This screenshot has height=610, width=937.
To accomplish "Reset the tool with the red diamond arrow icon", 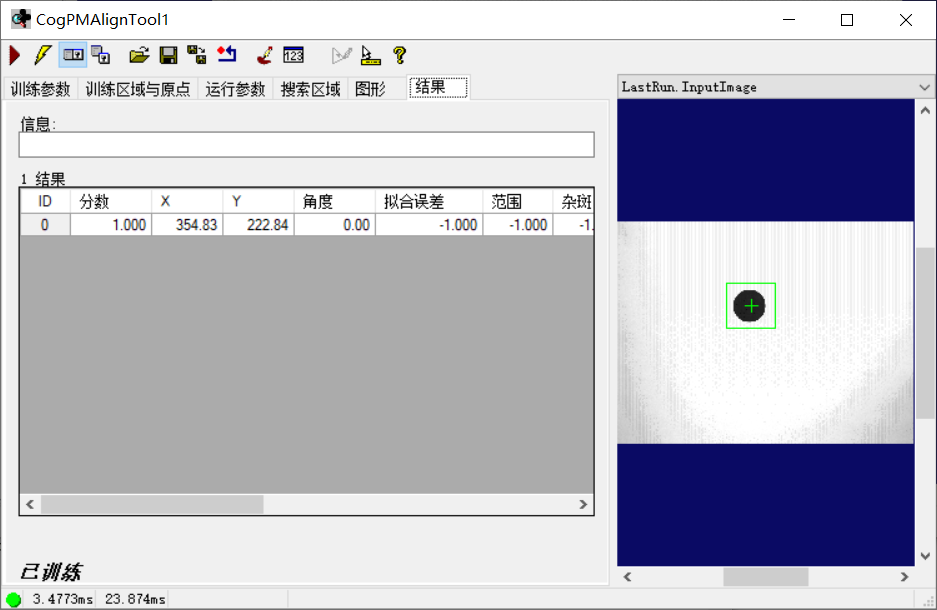I will click(x=227, y=55).
